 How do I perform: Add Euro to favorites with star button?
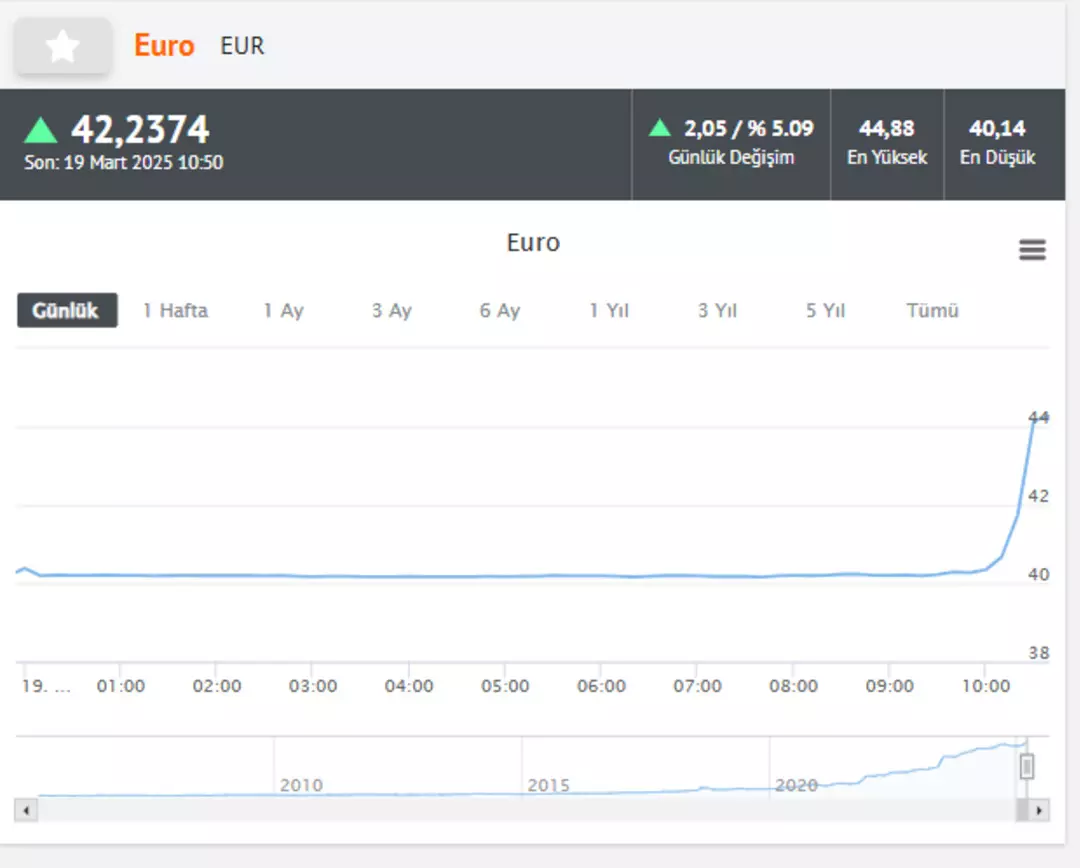(x=63, y=46)
